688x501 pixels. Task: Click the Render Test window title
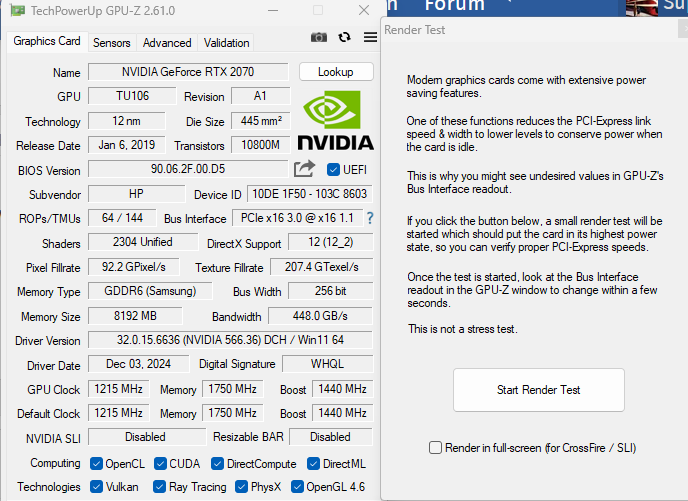coord(415,30)
